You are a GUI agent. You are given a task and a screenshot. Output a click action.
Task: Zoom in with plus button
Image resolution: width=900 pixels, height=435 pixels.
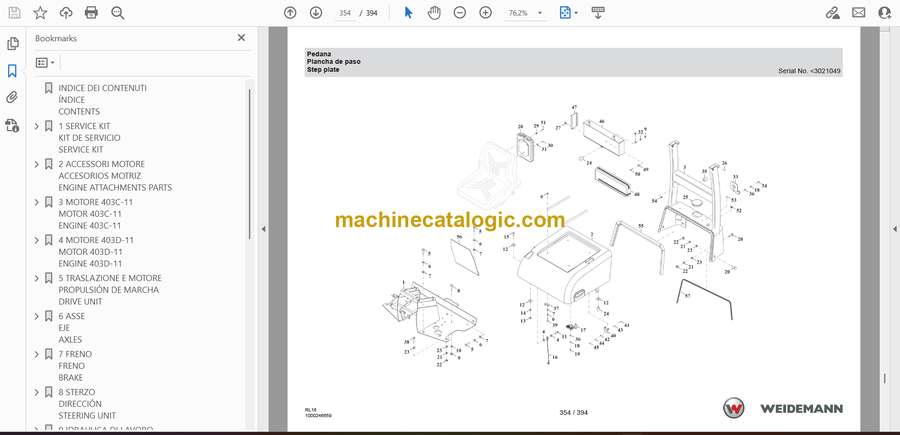point(486,13)
